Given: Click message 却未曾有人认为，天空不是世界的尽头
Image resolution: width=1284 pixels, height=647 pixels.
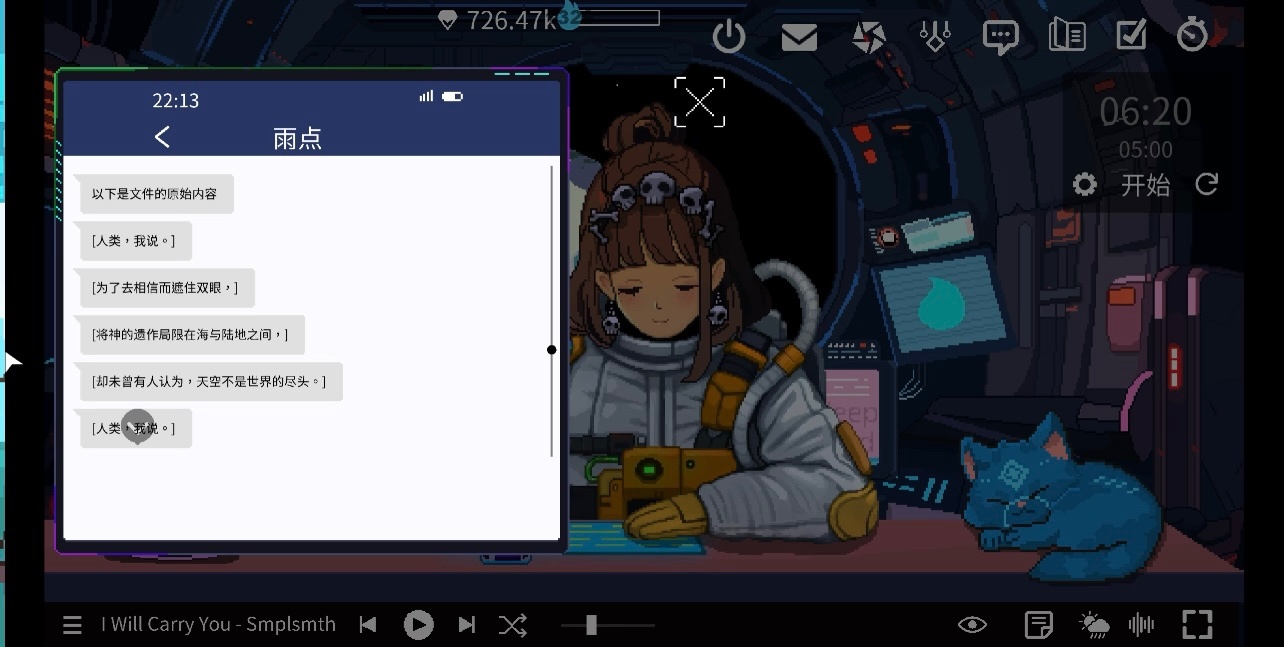Looking at the screenshot, I should pyautogui.click(x=209, y=382).
